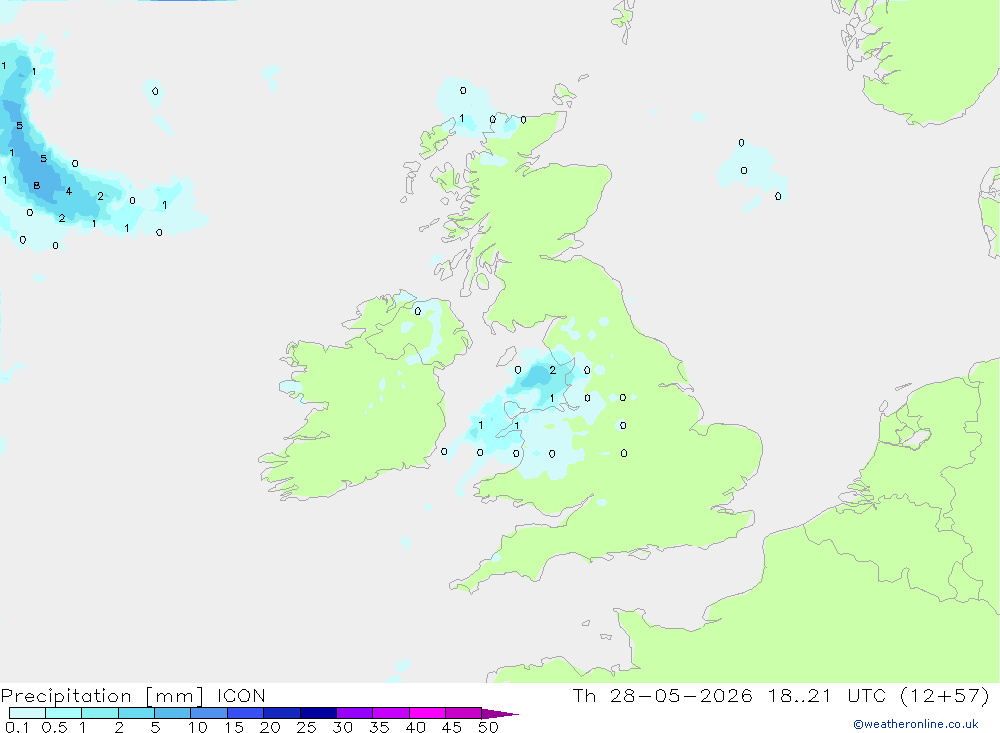The height and width of the screenshot is (733, 1000).
Task: Click the legend value '40'
Action: 415,727
